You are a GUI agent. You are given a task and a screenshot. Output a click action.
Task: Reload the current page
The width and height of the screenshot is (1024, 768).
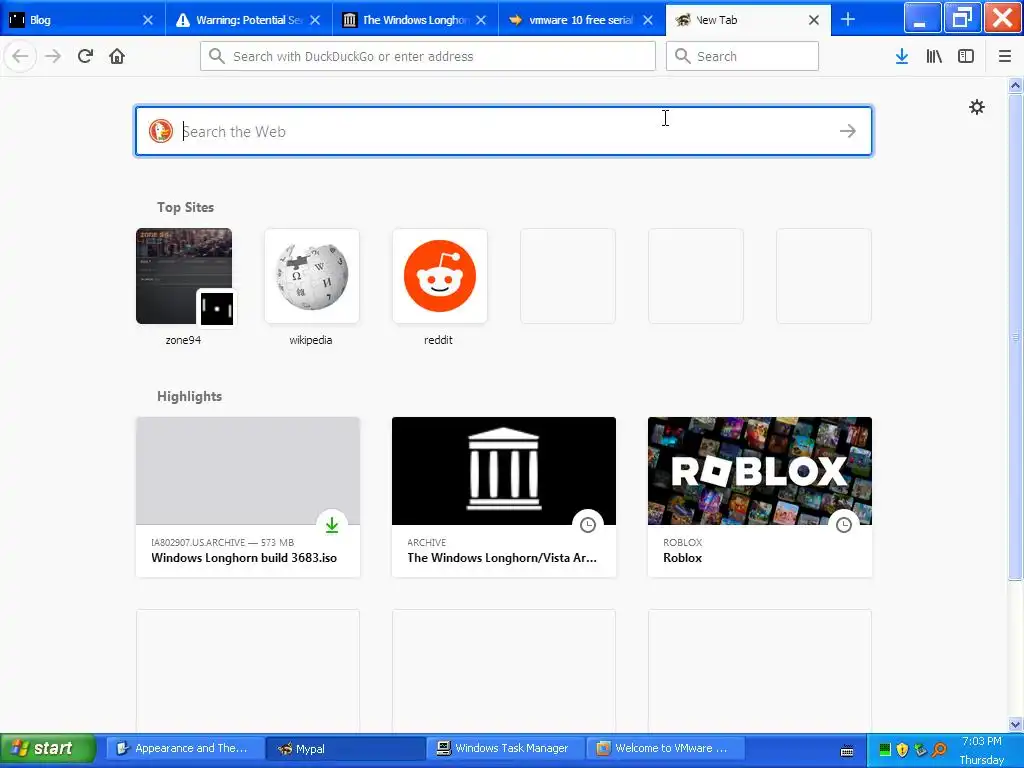pos(85,56)
